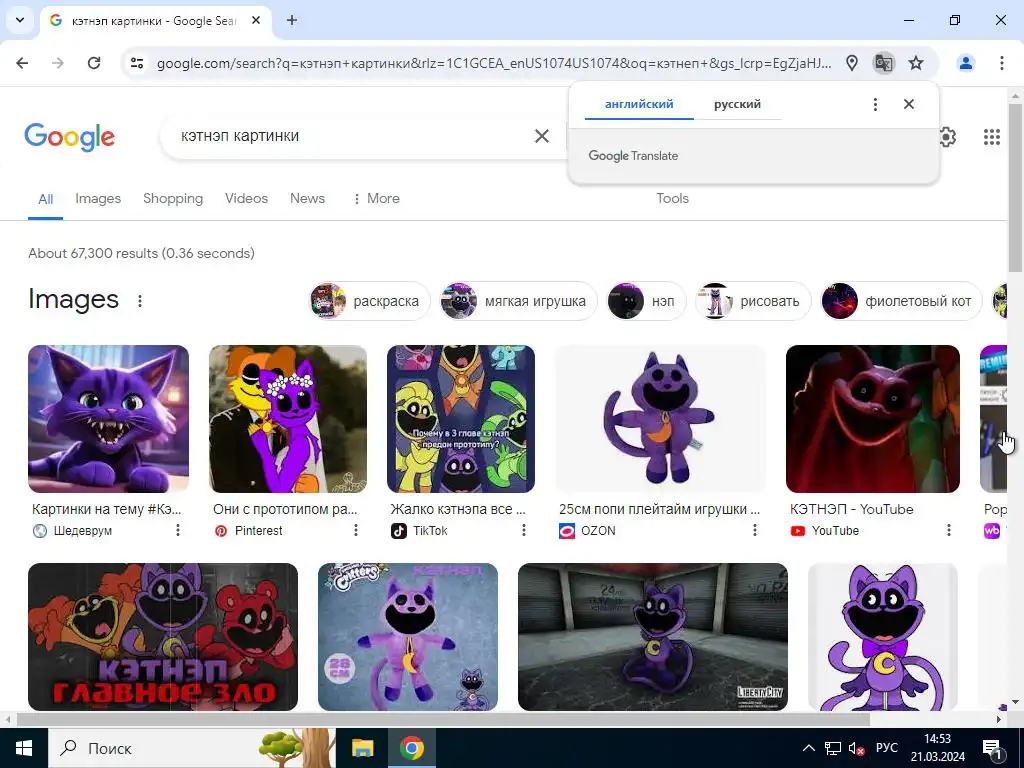This screenshot has width=1024, height=768.
Task: Click the Google Translate icon in address bar
Action: click(884, 63)
